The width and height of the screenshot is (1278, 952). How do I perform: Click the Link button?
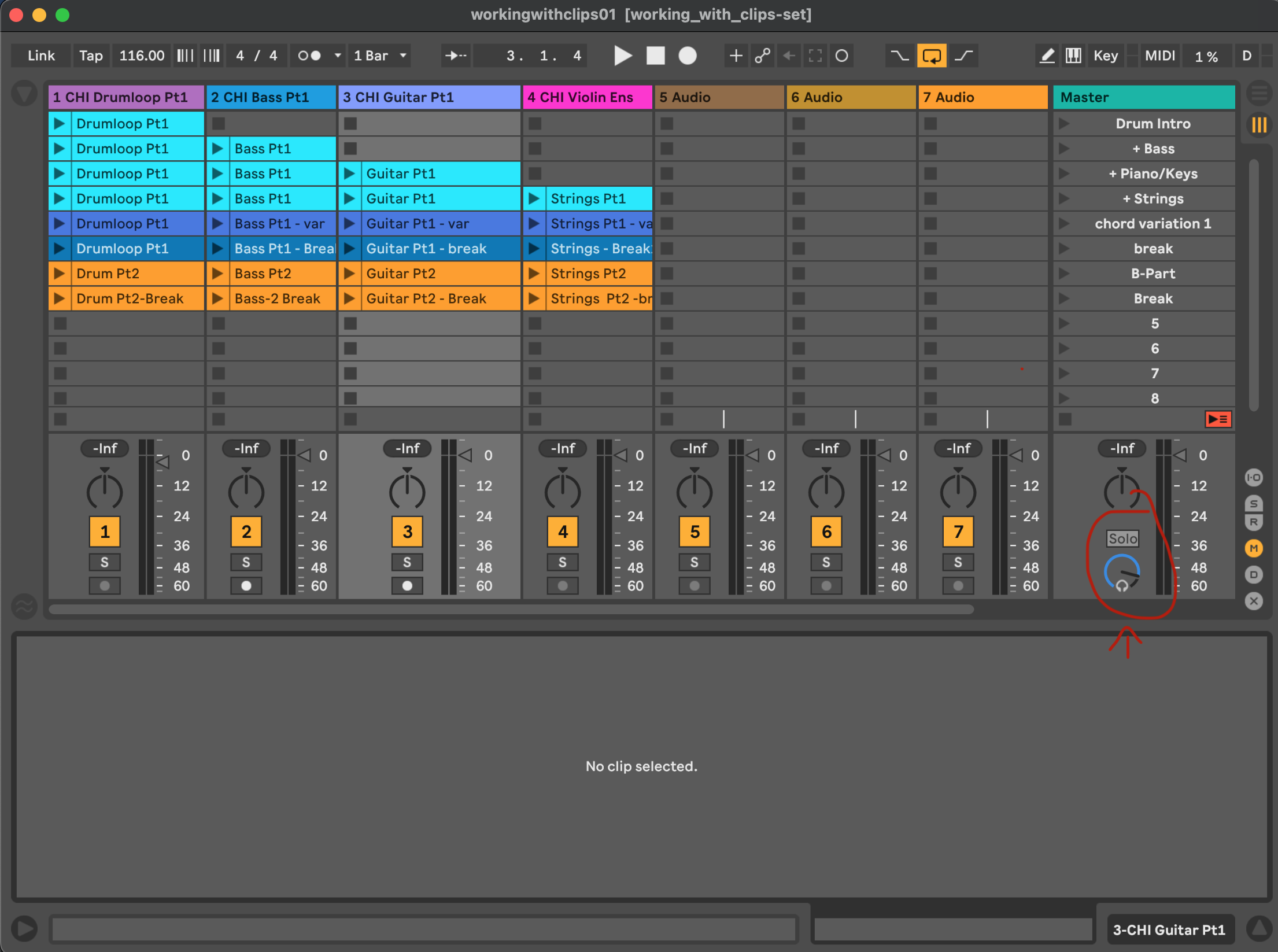41,56
